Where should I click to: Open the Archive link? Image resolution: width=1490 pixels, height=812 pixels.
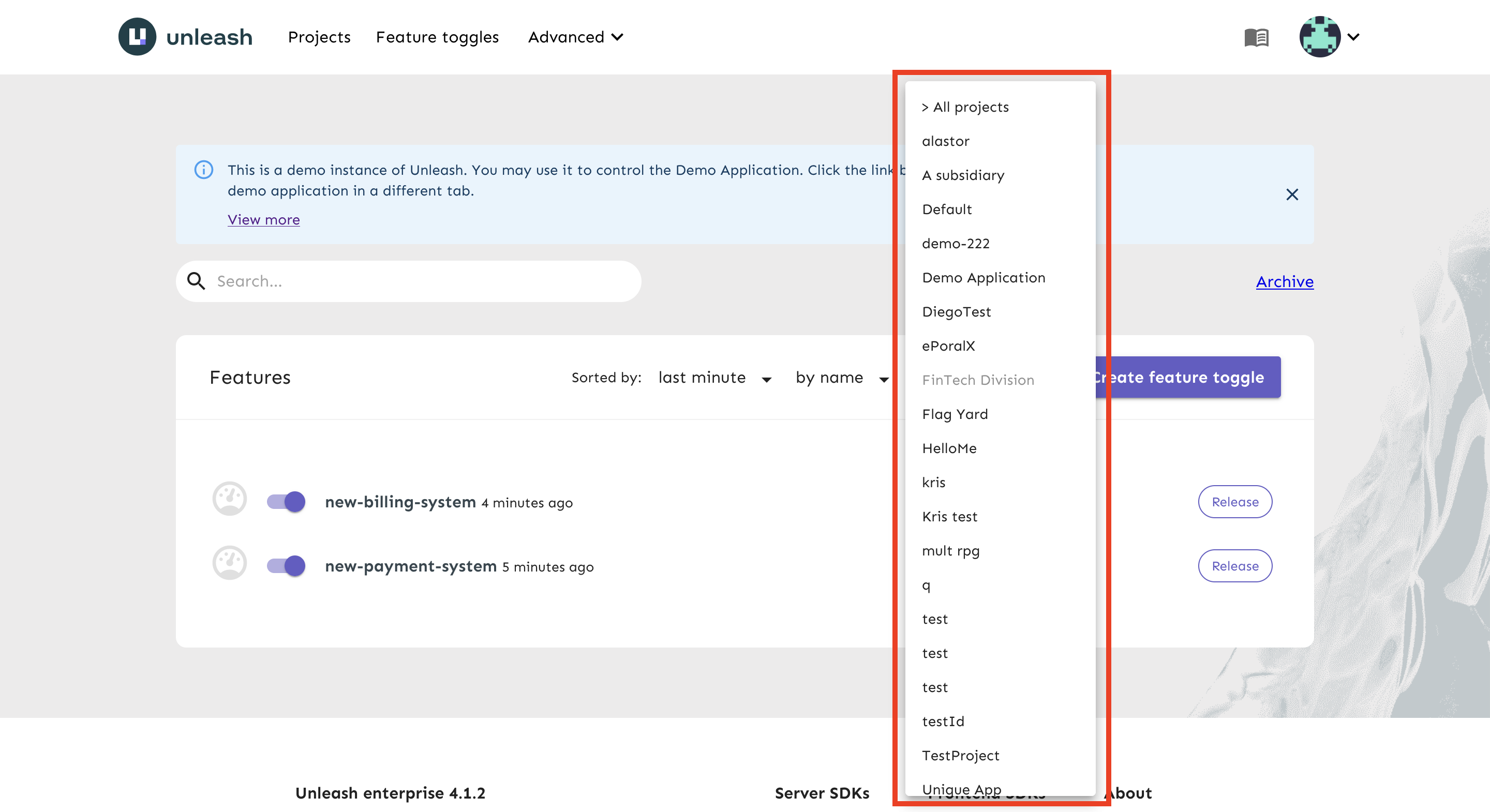tap(1285, 282)
